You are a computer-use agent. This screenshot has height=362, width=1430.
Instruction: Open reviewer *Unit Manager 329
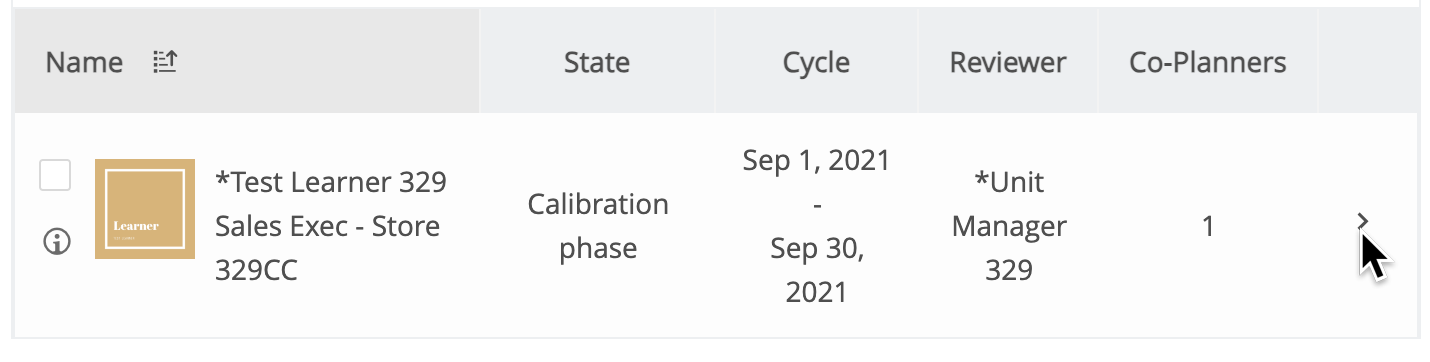[1009, 226]
